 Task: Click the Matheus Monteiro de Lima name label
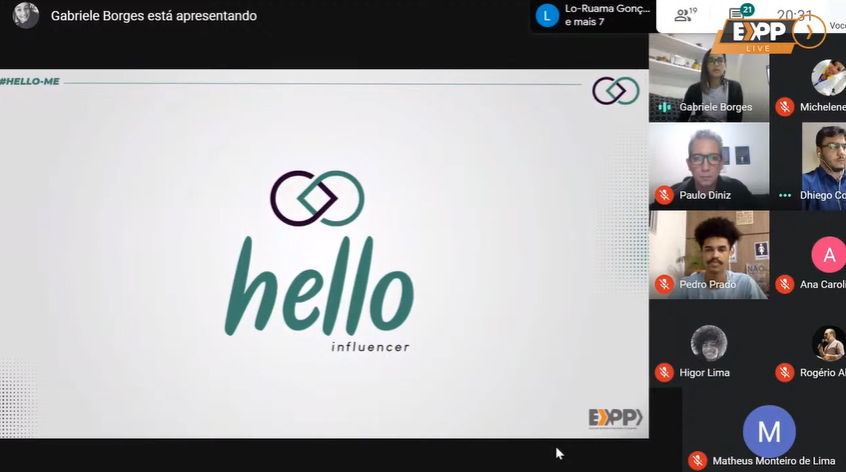[x=774, y=461]
